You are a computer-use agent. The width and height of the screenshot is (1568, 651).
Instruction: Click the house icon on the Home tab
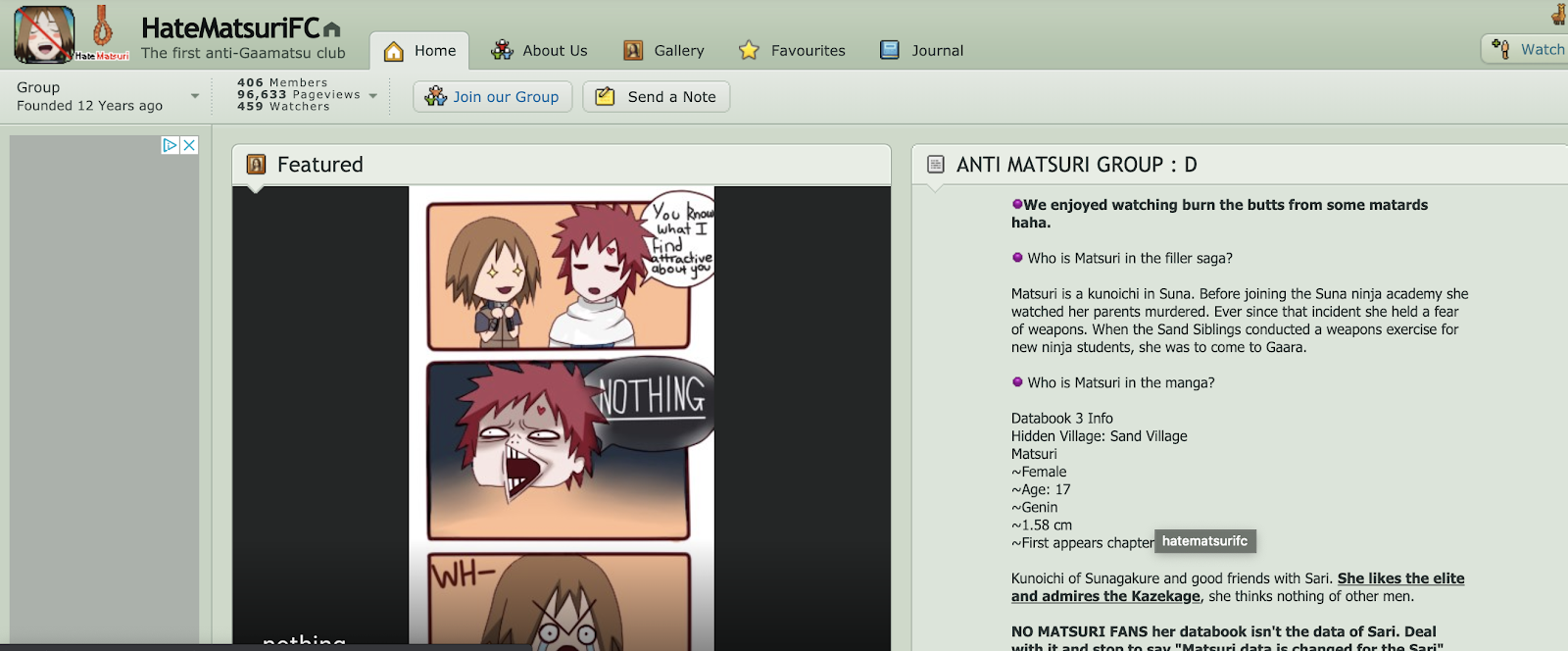394,51
